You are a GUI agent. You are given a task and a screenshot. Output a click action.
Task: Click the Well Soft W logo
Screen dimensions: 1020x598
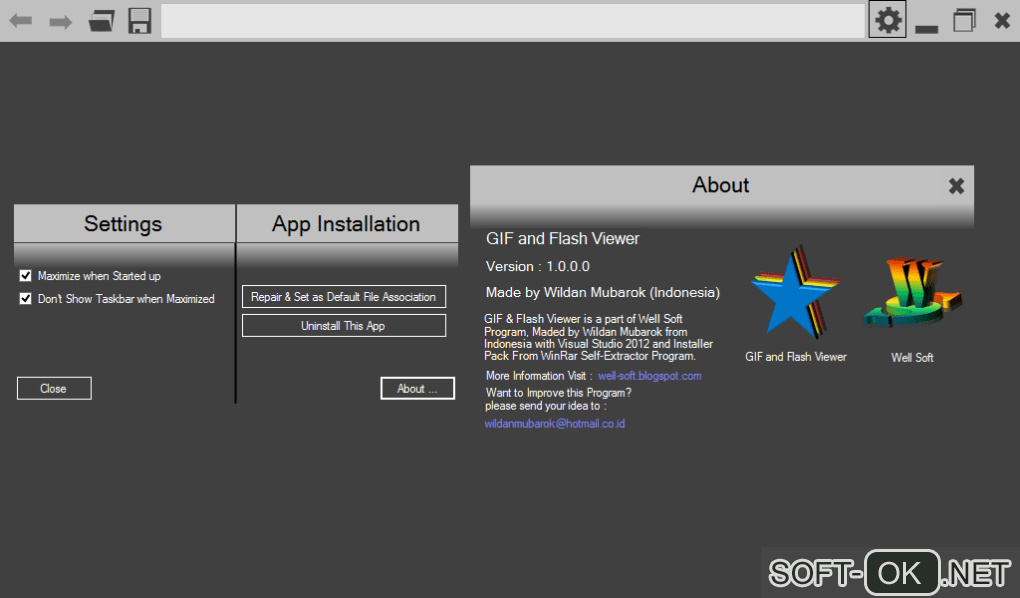click(x=913, y=292)
